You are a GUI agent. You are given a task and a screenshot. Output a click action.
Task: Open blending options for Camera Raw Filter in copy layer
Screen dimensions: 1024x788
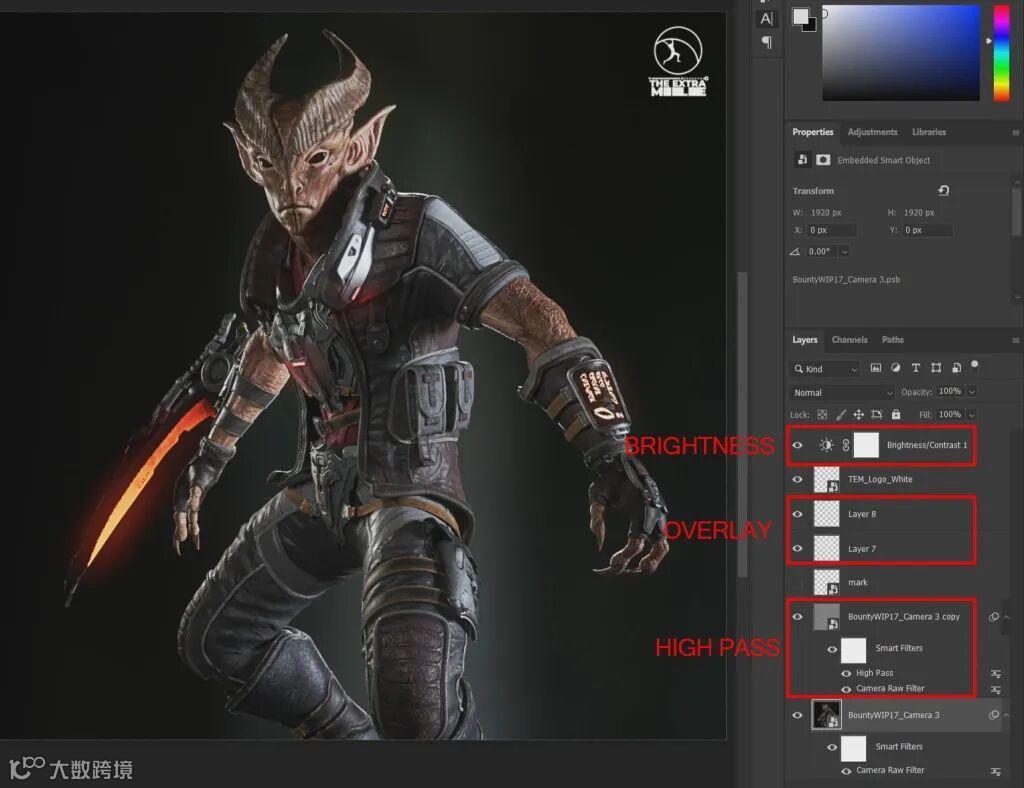coord(995,689)
